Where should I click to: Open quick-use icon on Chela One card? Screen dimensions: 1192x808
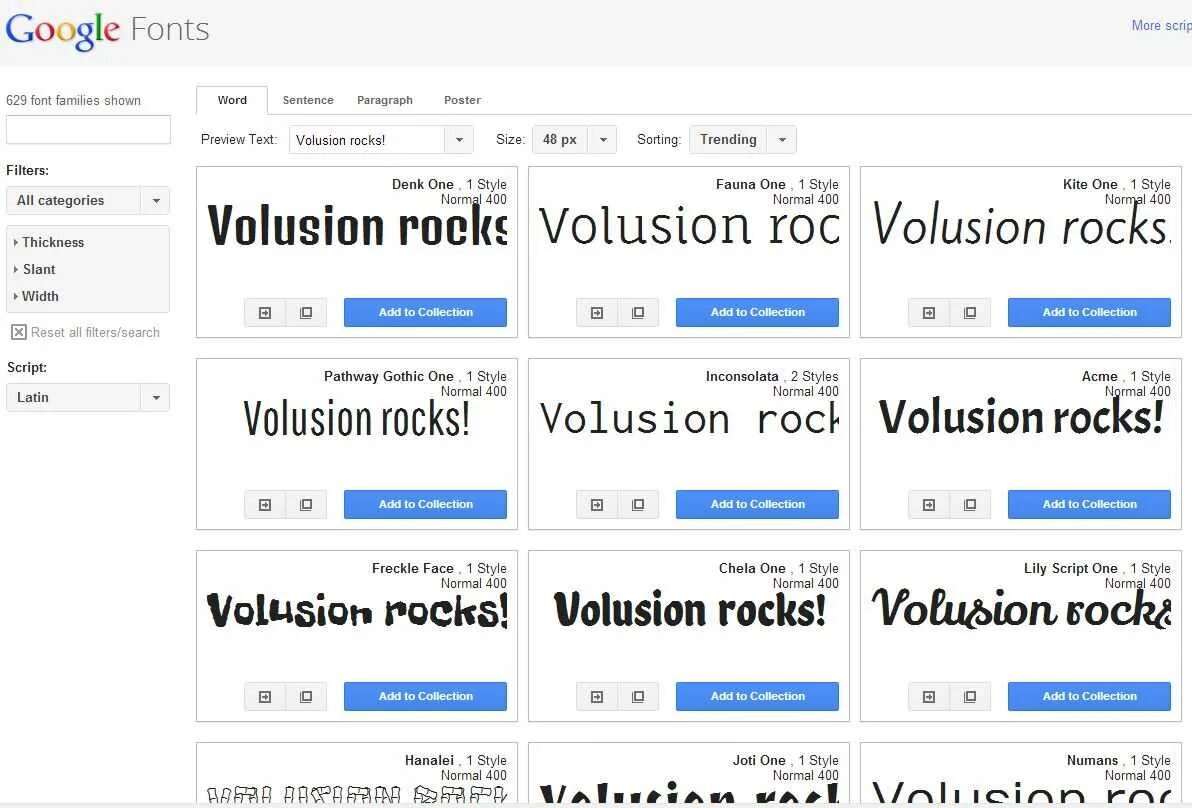tap(598, 696)
